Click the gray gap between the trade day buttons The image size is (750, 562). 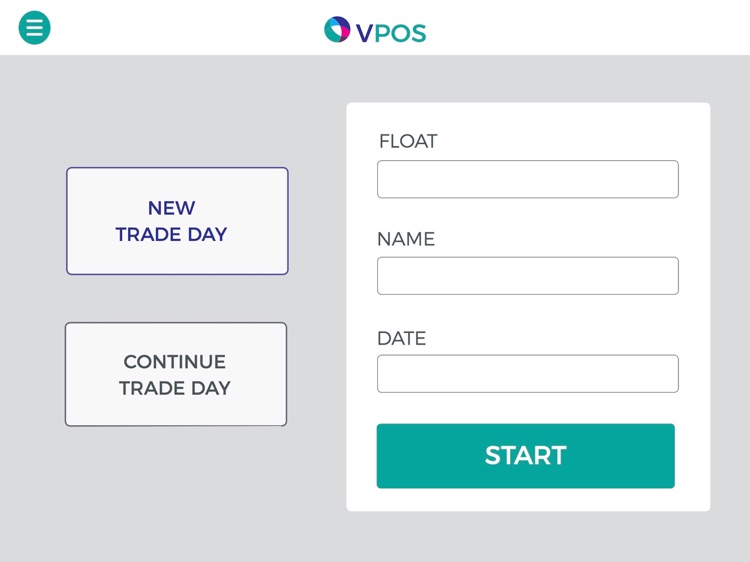point(176,298)
